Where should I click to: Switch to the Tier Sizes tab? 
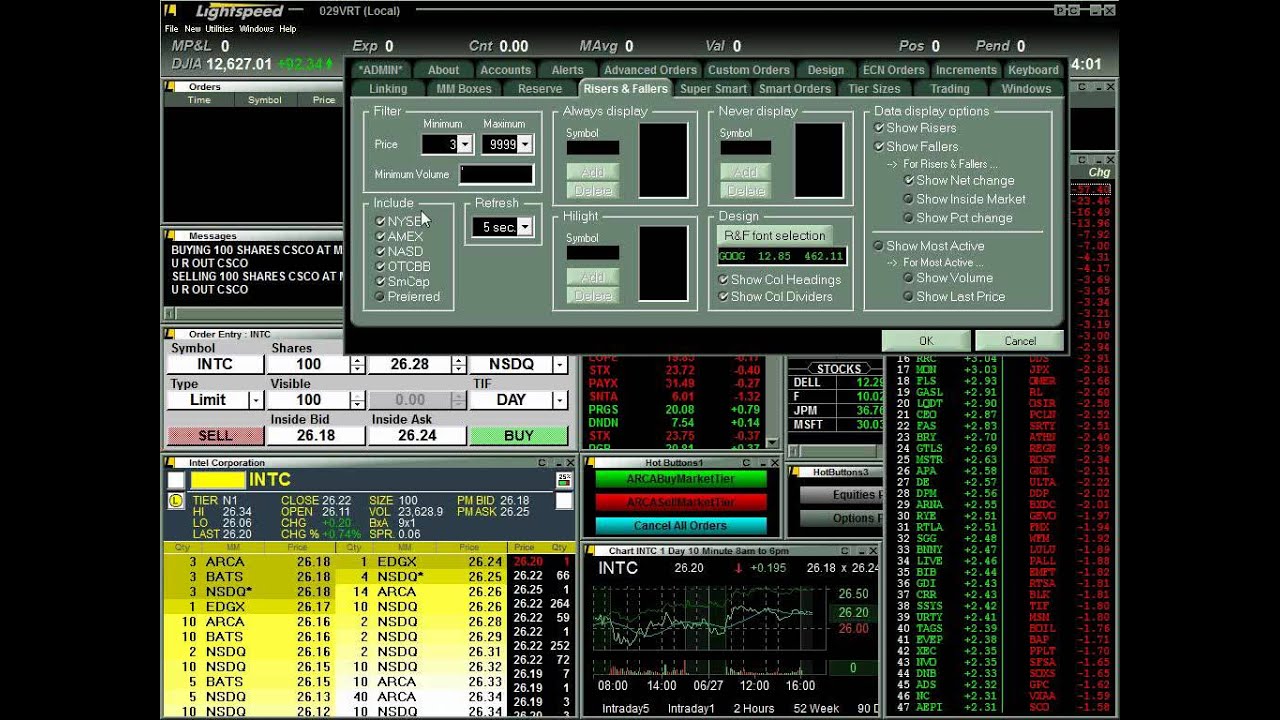[x=874, y=89]
